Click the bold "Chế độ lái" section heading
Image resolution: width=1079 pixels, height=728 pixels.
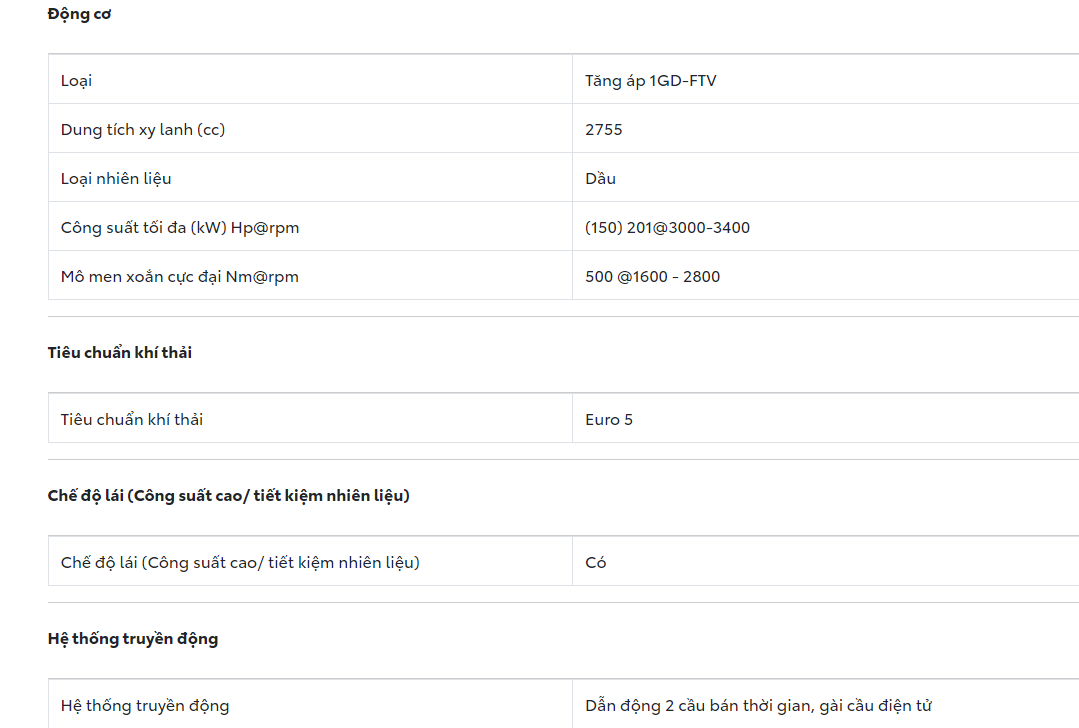228,496
